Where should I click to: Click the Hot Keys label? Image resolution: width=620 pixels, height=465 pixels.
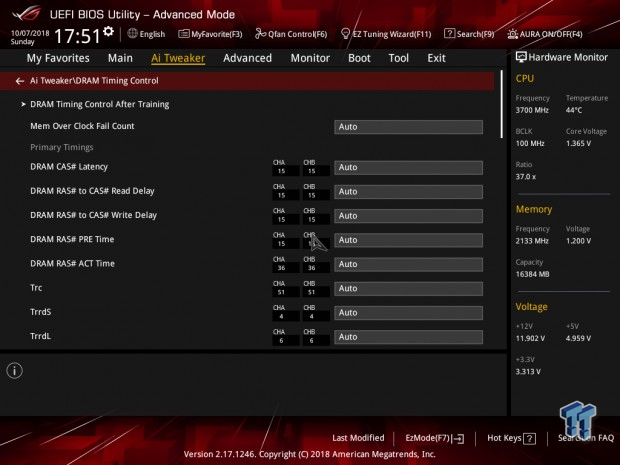pos(504,438)
